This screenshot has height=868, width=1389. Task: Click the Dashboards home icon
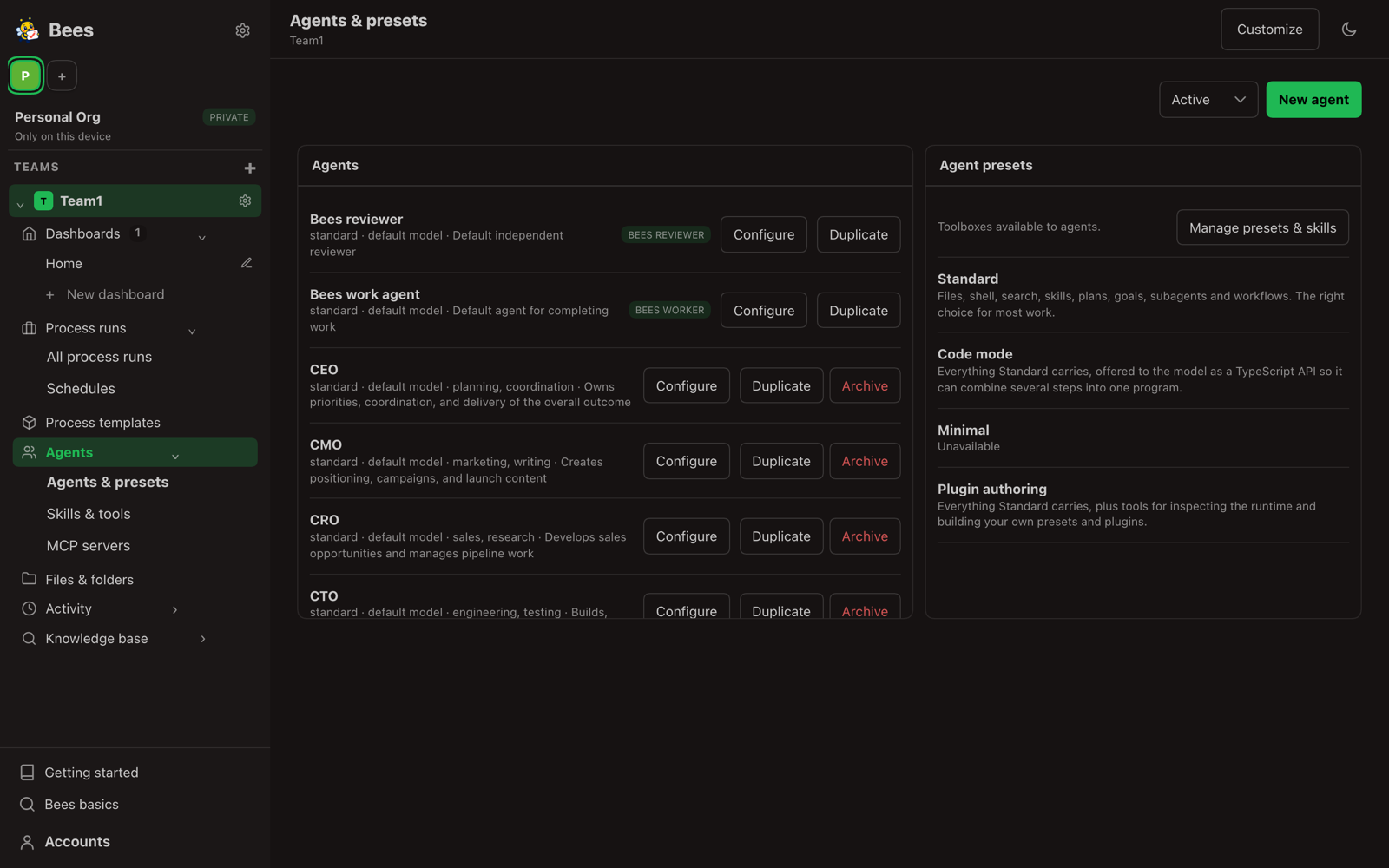point(29,233)
